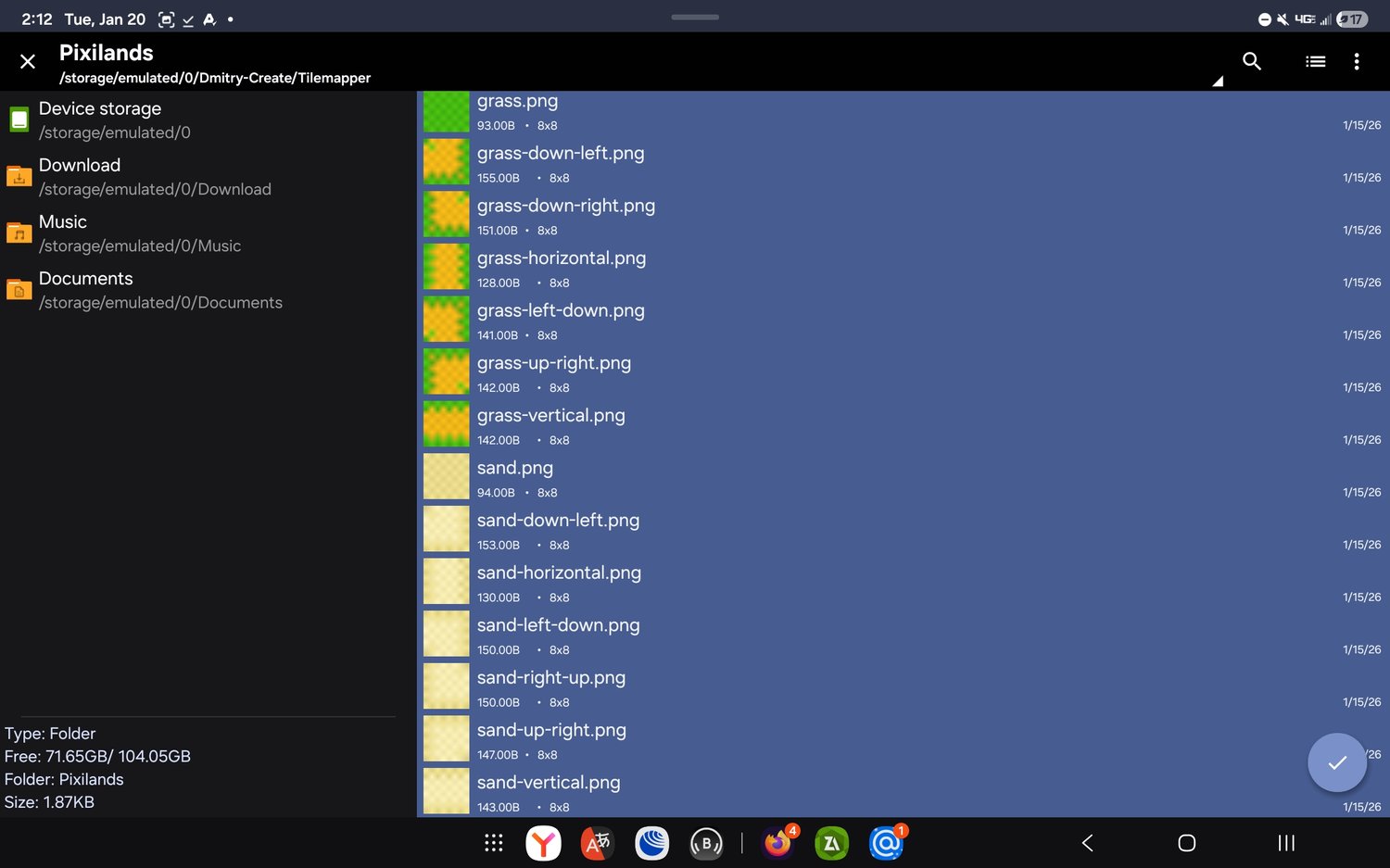Select file sand.png

click(903, 478)
